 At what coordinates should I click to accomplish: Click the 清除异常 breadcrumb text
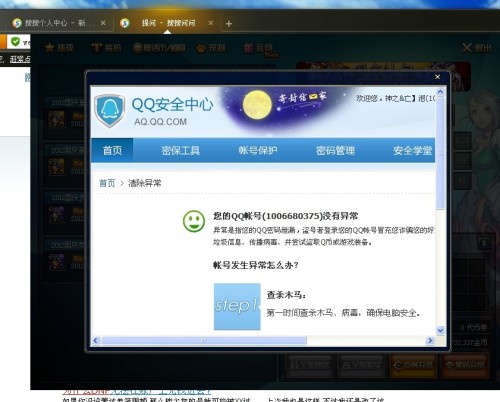click(x=145, y=183)
